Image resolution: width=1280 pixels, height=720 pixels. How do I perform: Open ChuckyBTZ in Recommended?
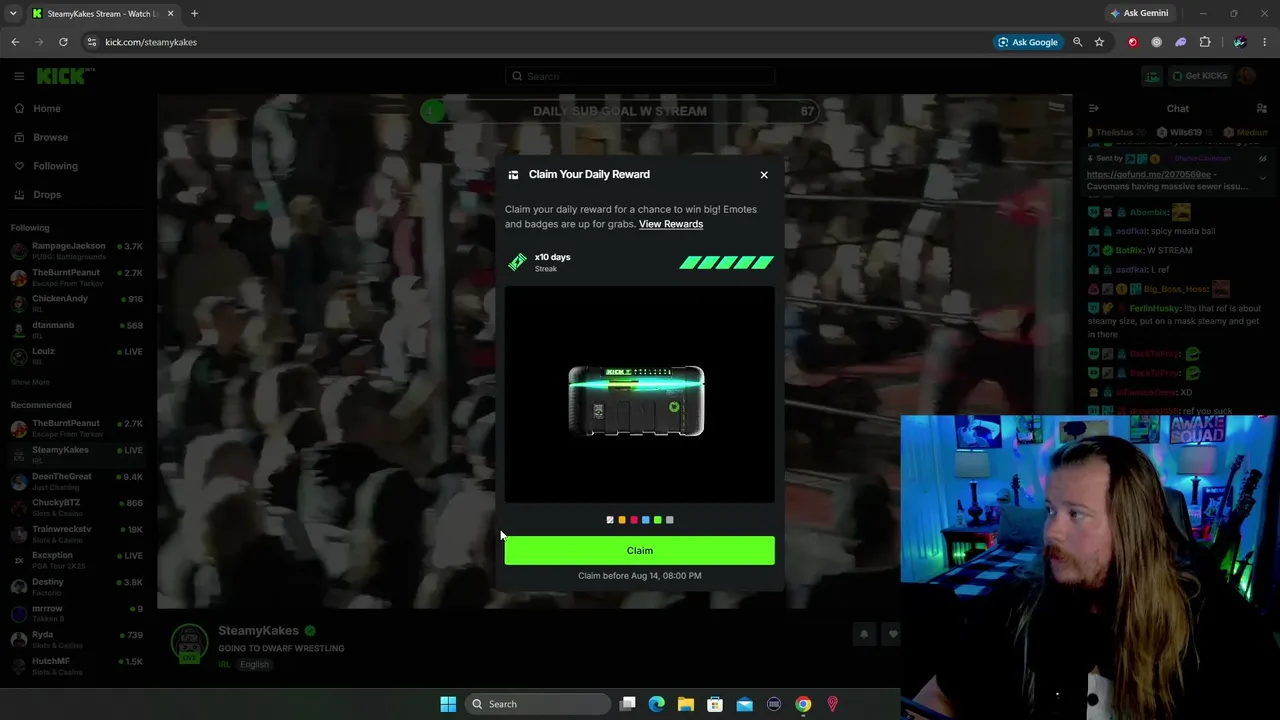78,507
